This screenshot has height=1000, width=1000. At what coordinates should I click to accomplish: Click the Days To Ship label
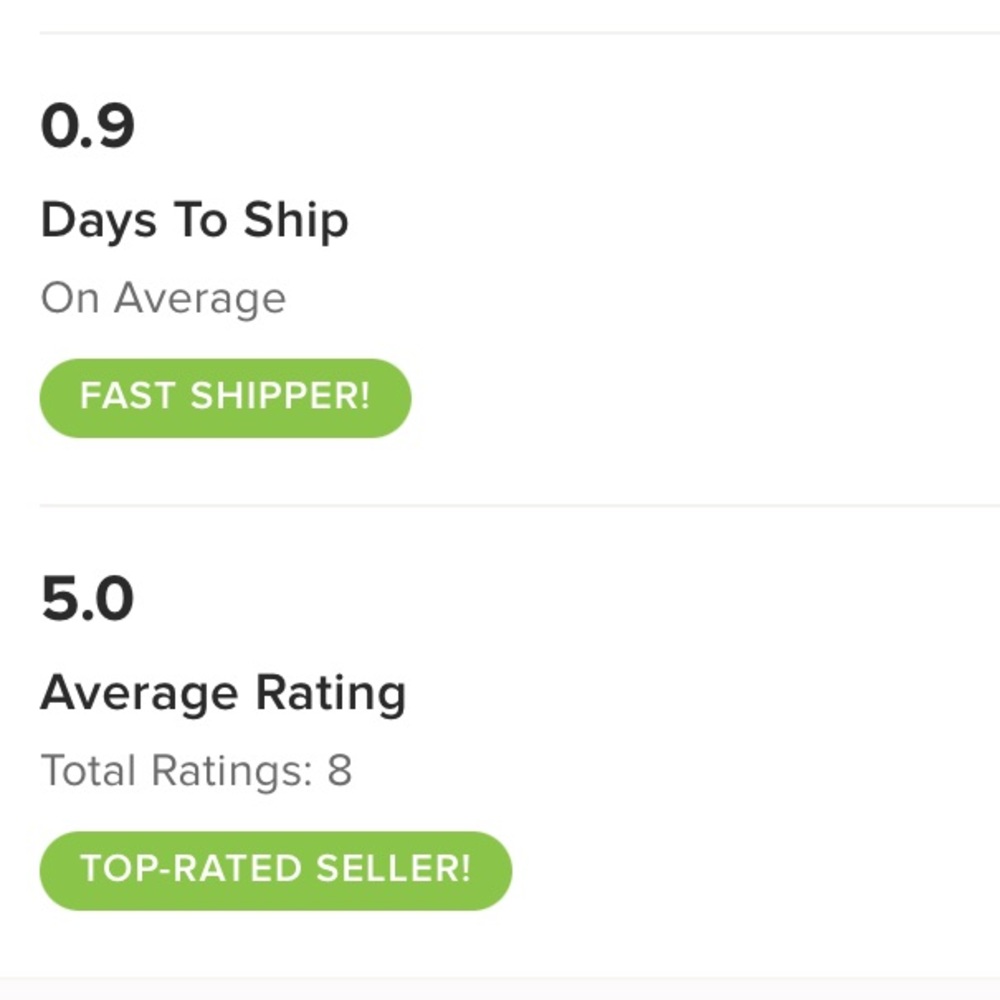coord(194,219)
